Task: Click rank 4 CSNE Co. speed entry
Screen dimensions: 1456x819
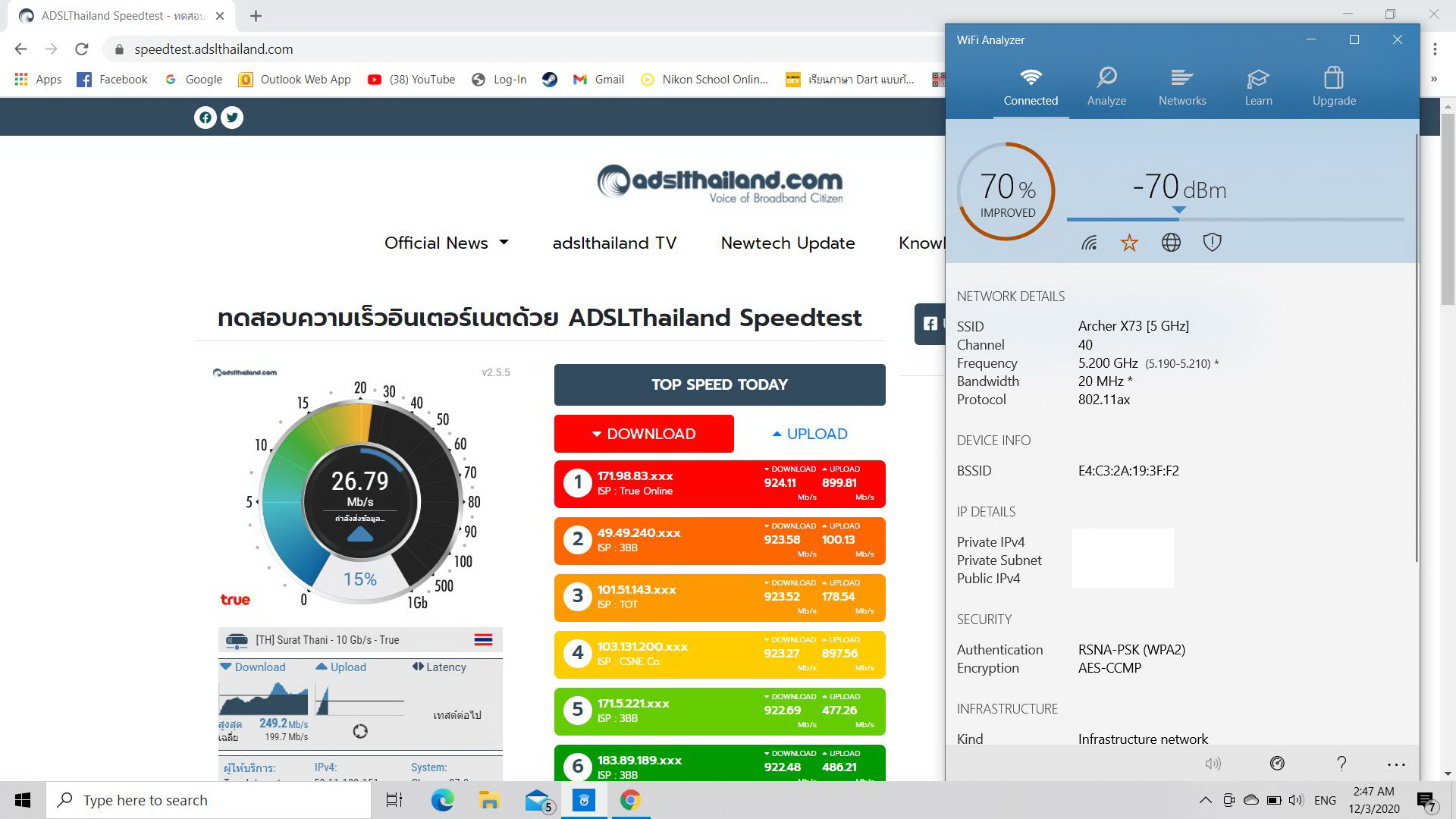Action: (720, 654)
